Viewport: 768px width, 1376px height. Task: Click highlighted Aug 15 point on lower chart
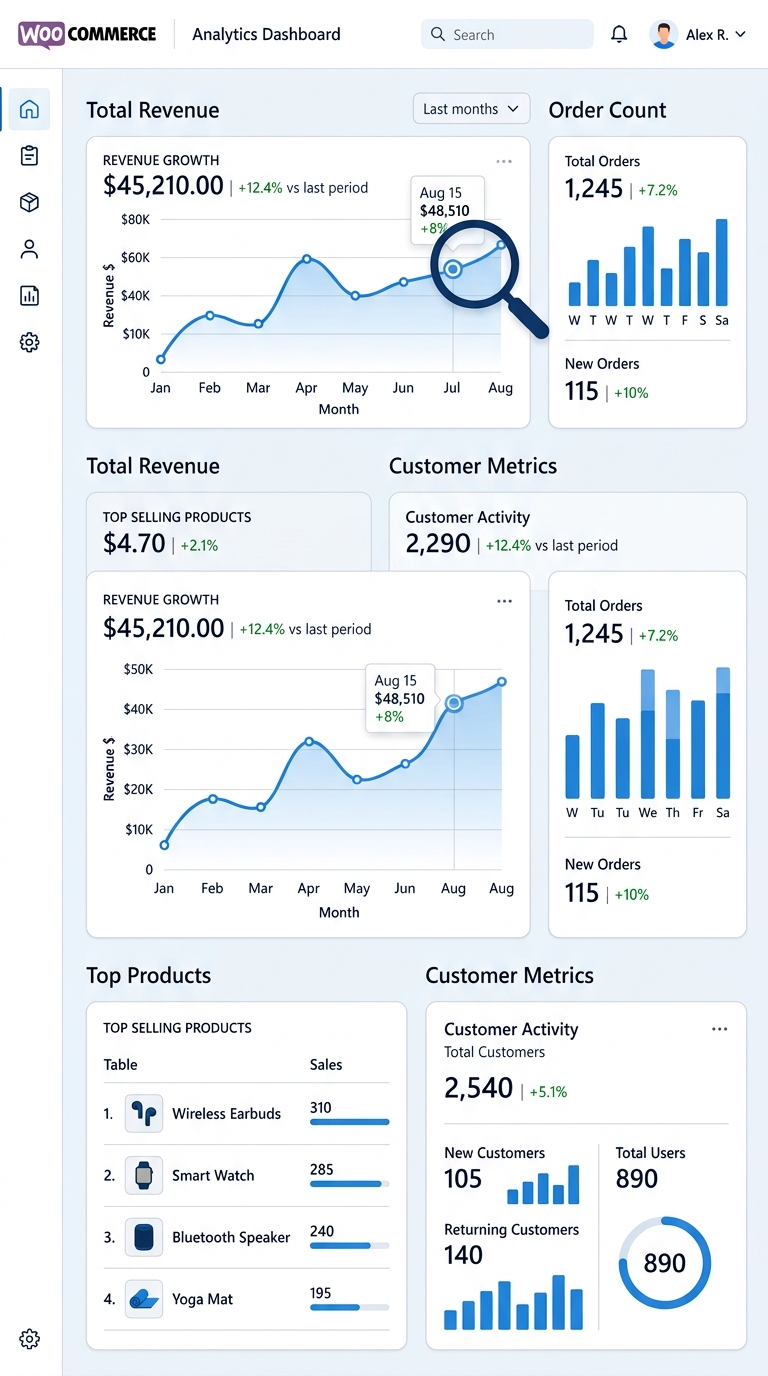[454, 703]
